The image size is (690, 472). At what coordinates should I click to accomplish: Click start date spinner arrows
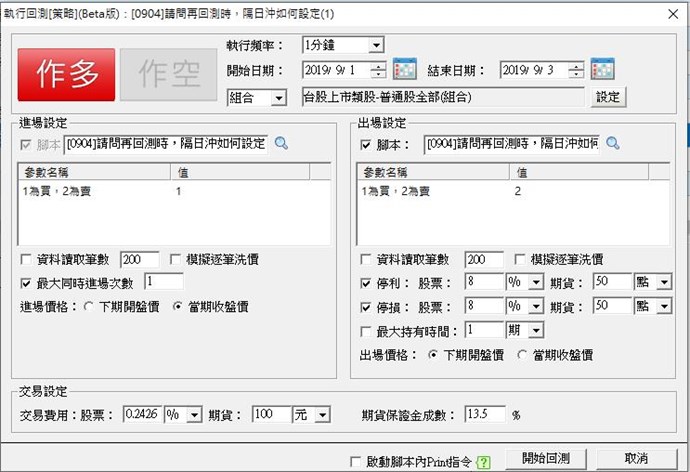(x=378, y=70)
